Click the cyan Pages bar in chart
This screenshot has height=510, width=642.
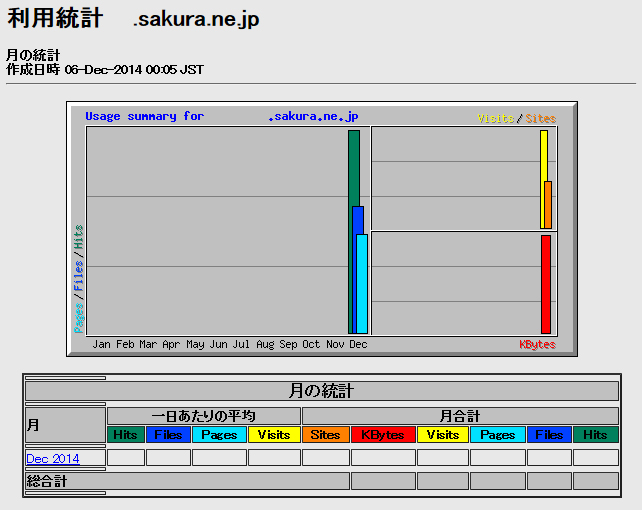[362, 283]
